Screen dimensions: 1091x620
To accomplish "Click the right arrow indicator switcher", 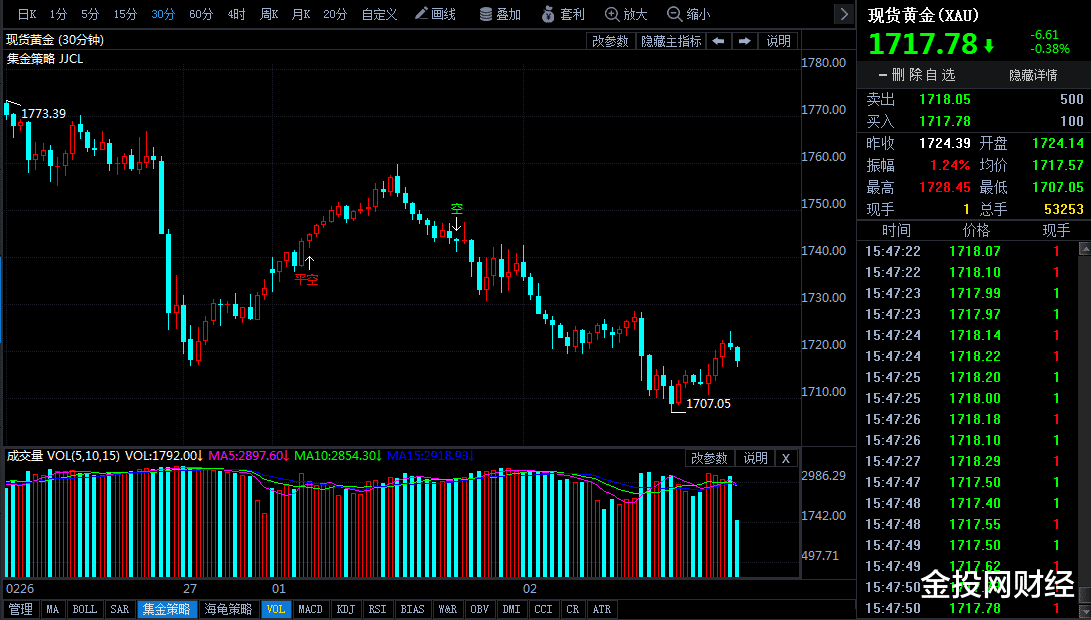I will click(x=744, y=41).
